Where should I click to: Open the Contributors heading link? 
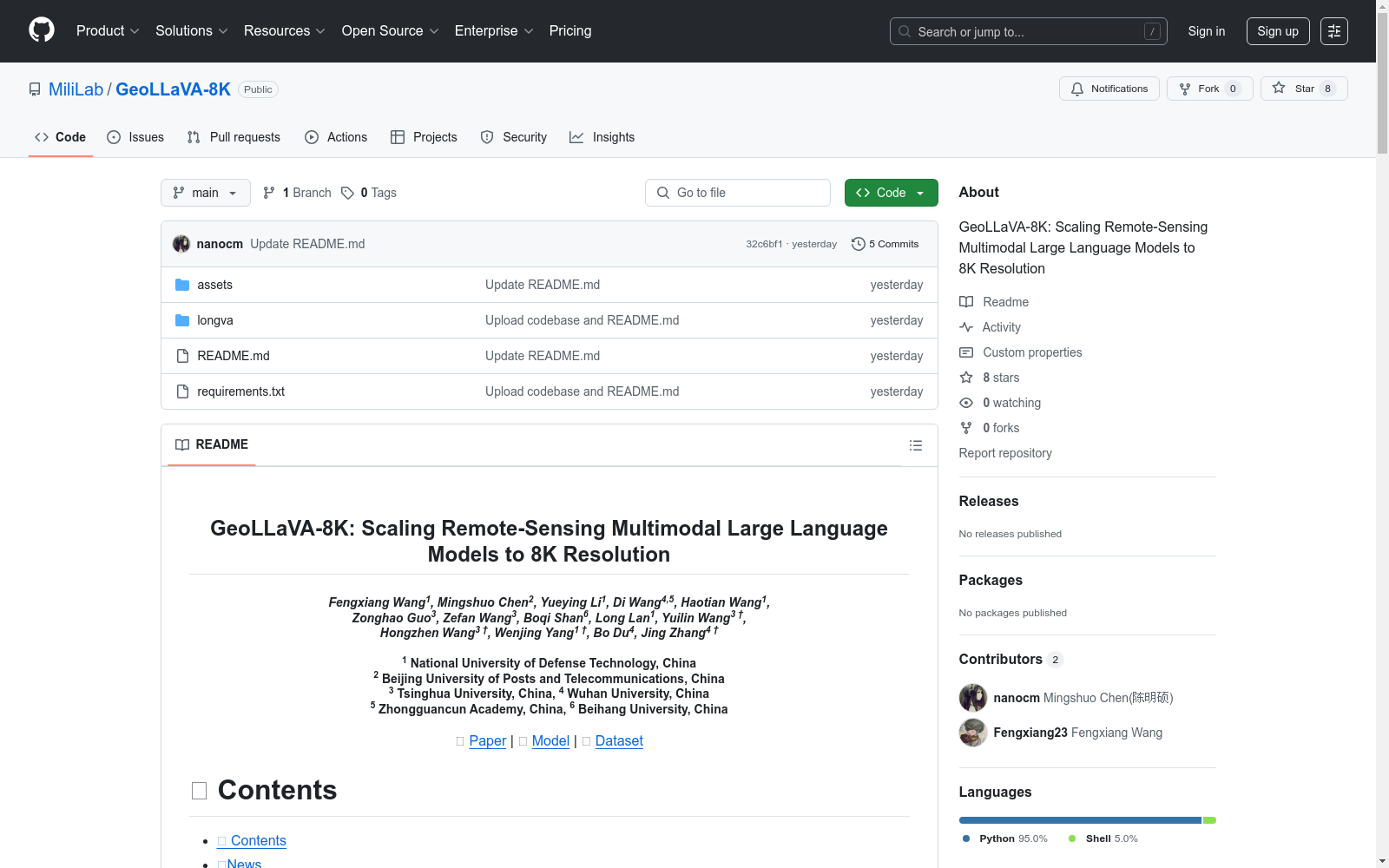[1010, 659]
